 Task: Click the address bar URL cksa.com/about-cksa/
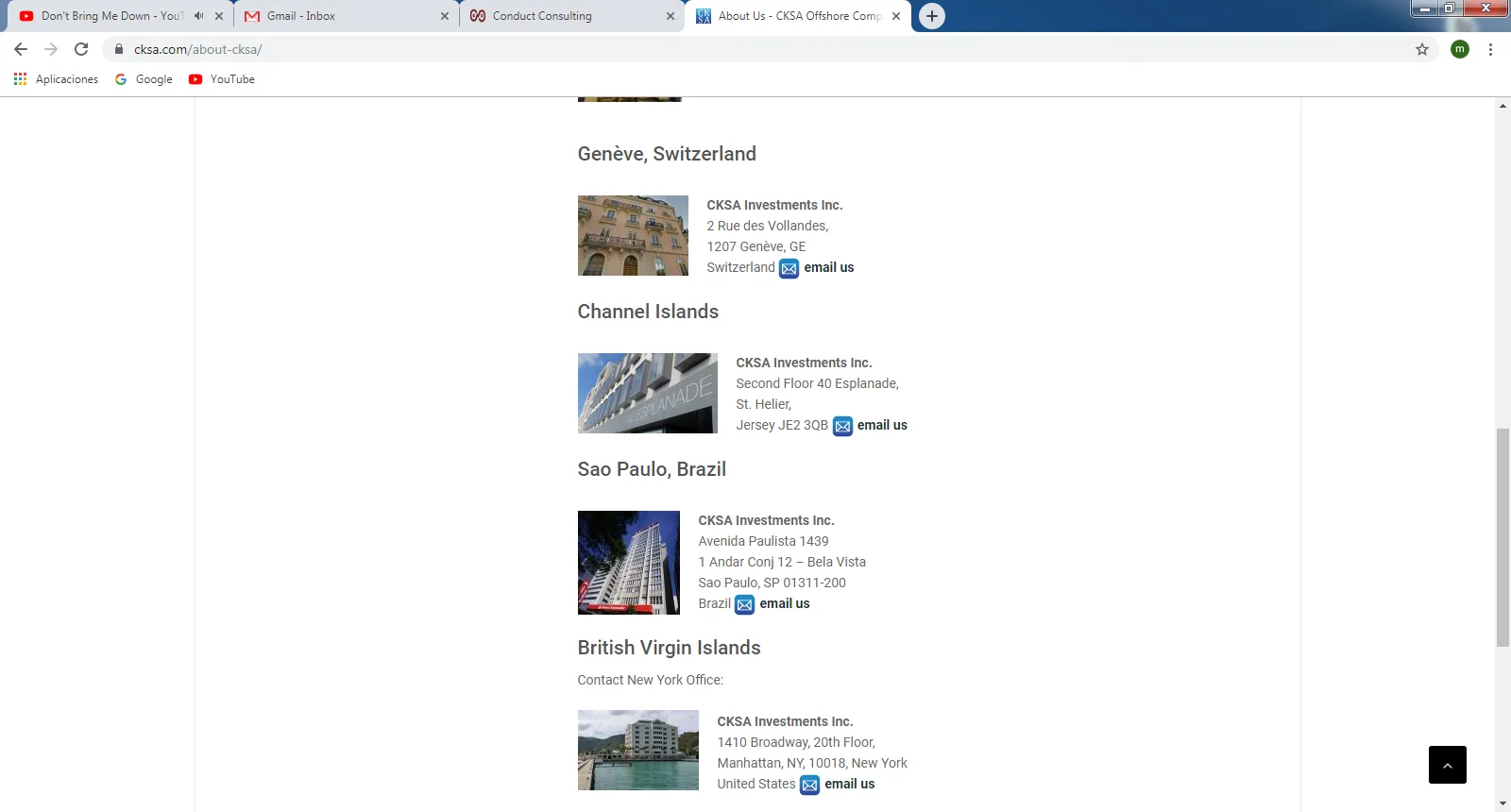click(197, 49)
